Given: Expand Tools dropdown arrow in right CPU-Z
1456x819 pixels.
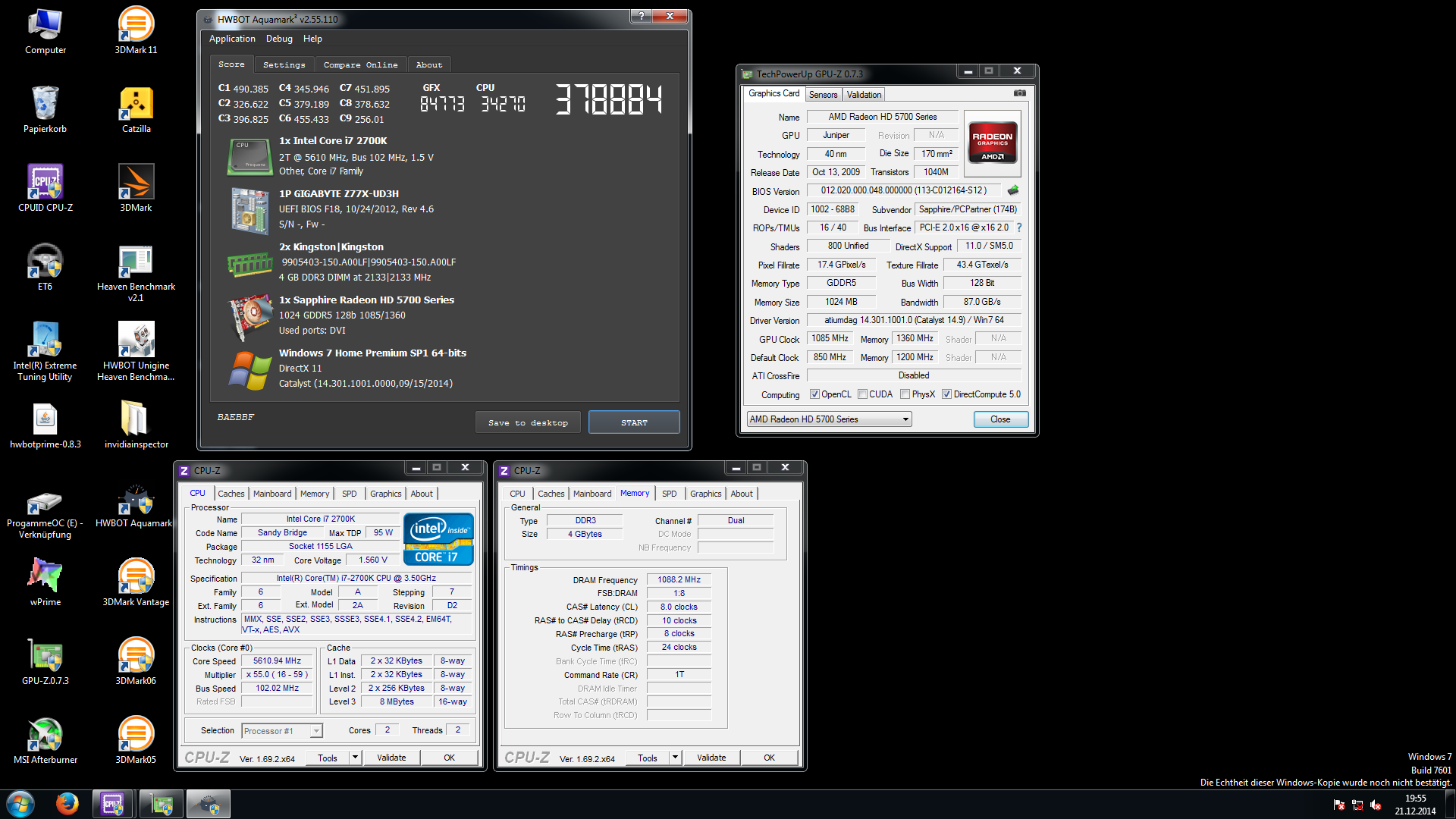Looking at the screenshot, I should [674, 758].
